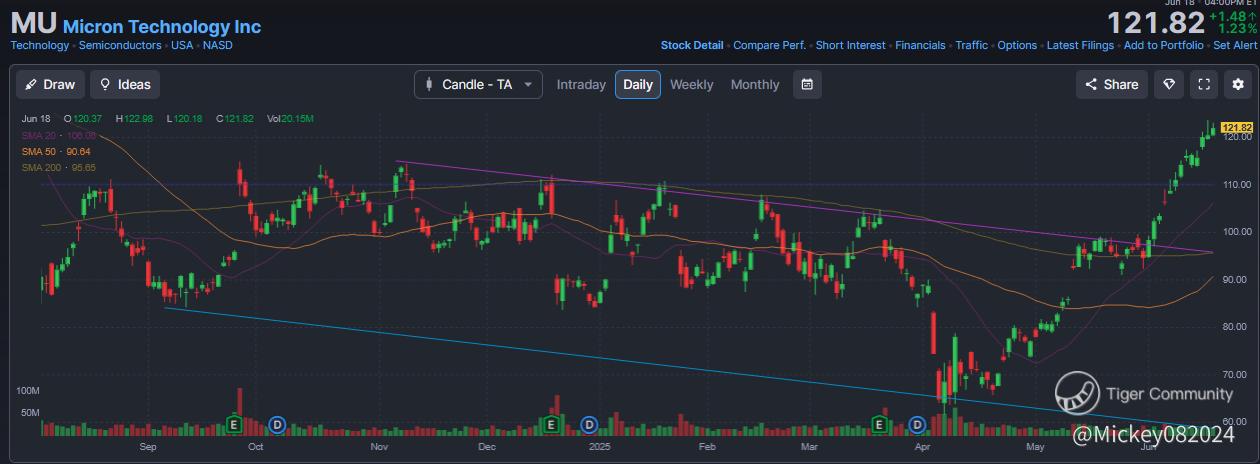The height and width of the screenshot is (464, 1260).
Task: Click the MU ticker symbol
Action: point(33,24)
